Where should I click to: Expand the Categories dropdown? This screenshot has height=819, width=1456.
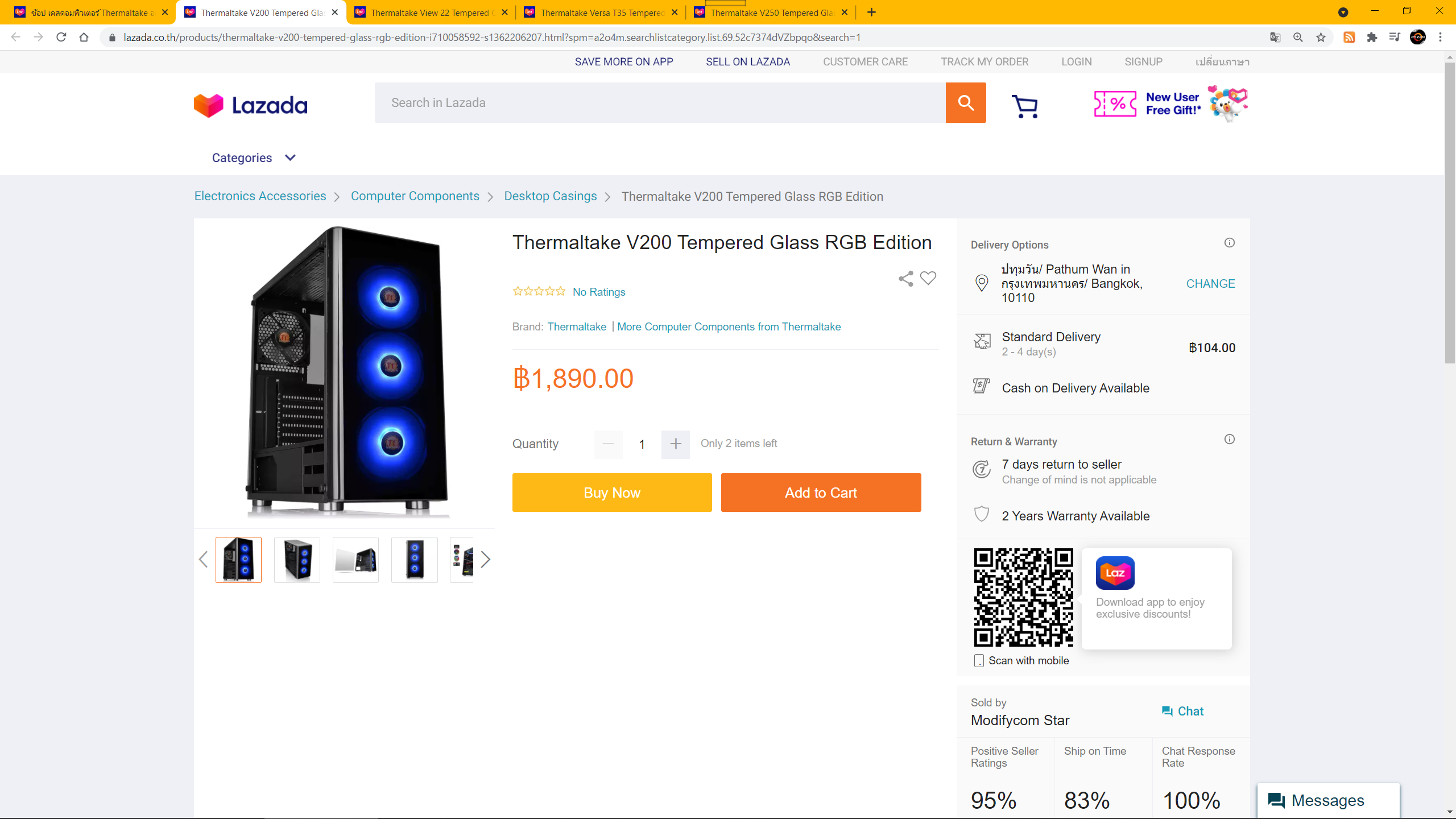pos(254,158)
